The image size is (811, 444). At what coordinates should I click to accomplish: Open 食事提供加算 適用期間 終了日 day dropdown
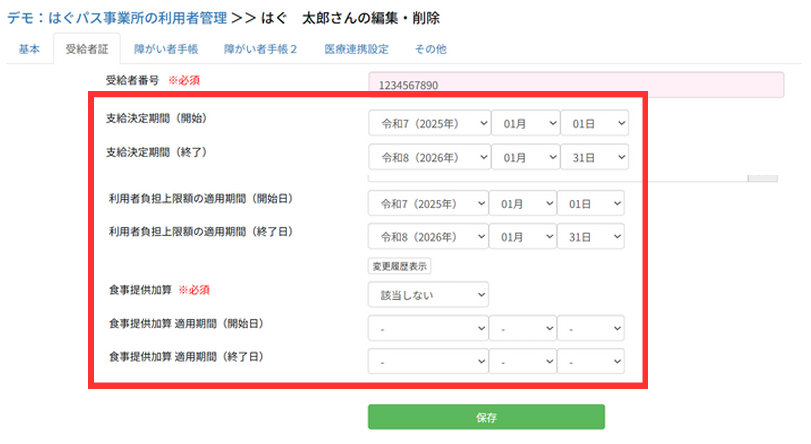(591, 360)
